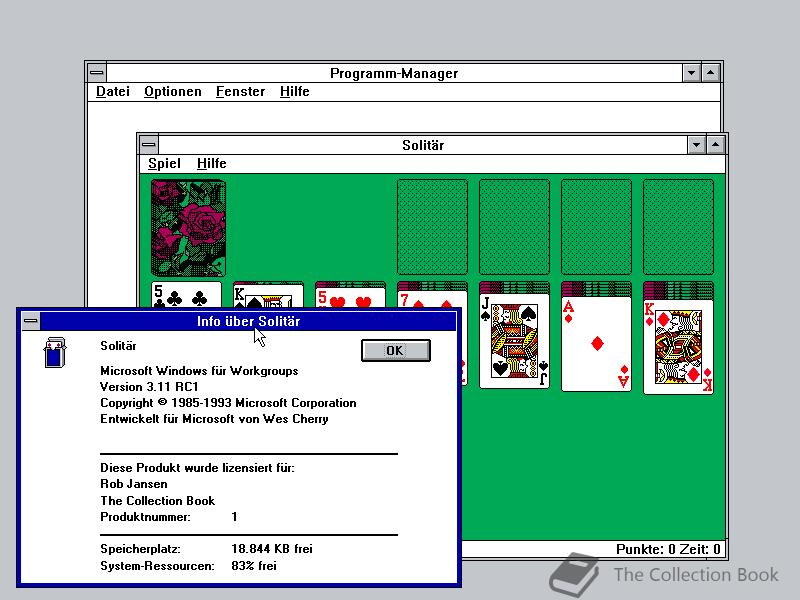This screenshot has height=600, width=800.
Task: Select the king of diamonds card
Action: (x=679, y=347)
